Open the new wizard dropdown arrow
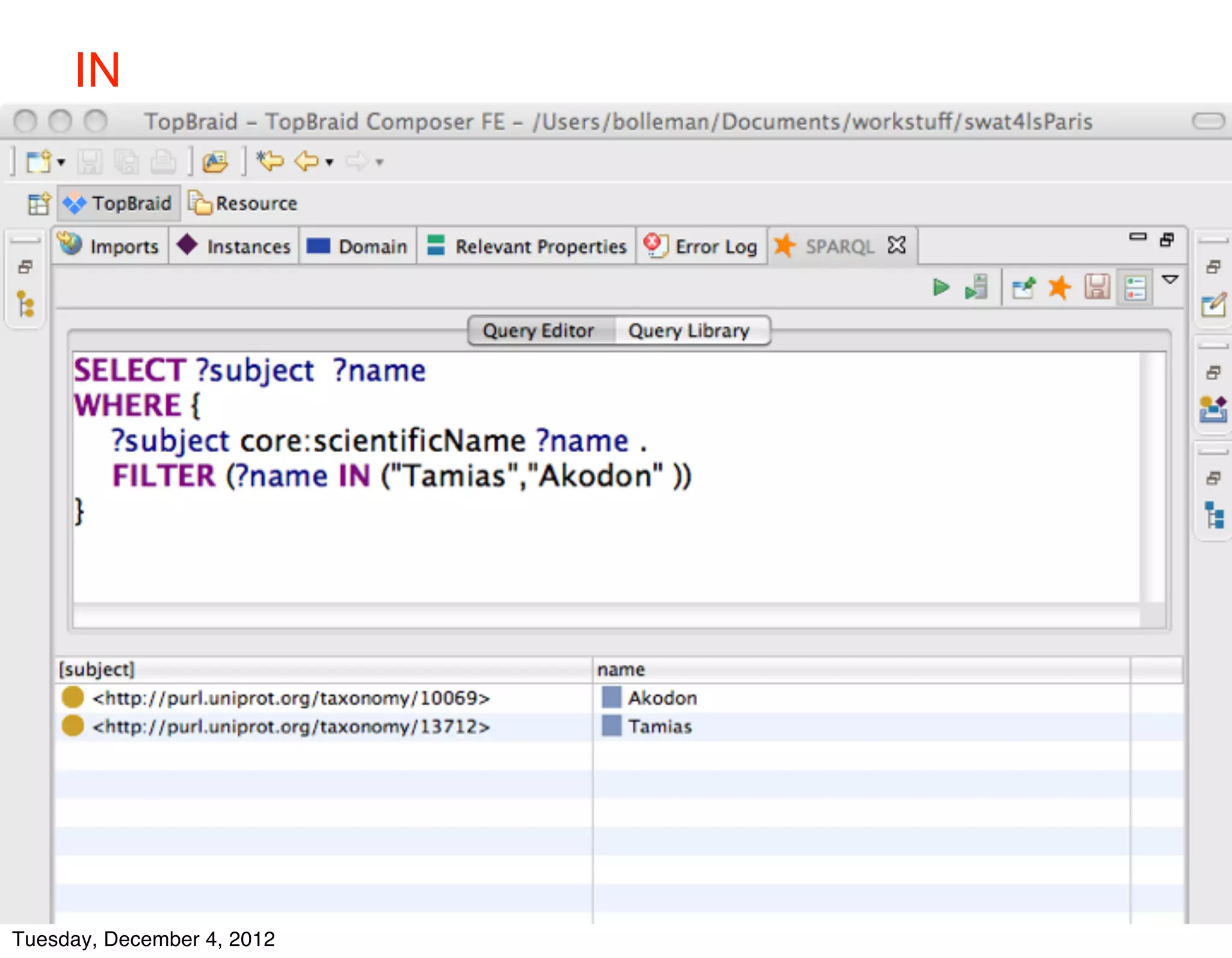This screenshot has width=1232, height=958. [x=61, y=162]
